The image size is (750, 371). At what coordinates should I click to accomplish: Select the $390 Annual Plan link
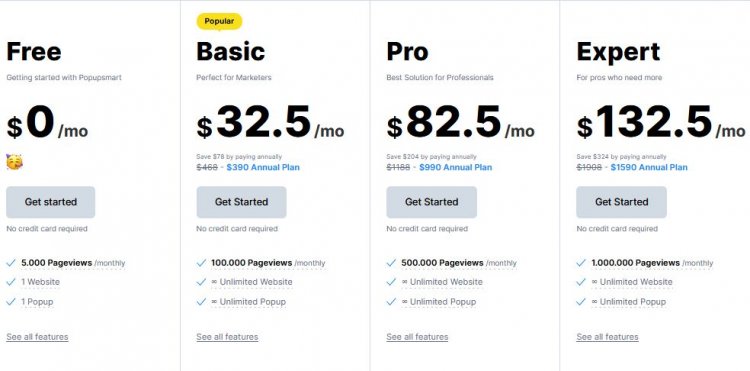pos(263,167)
